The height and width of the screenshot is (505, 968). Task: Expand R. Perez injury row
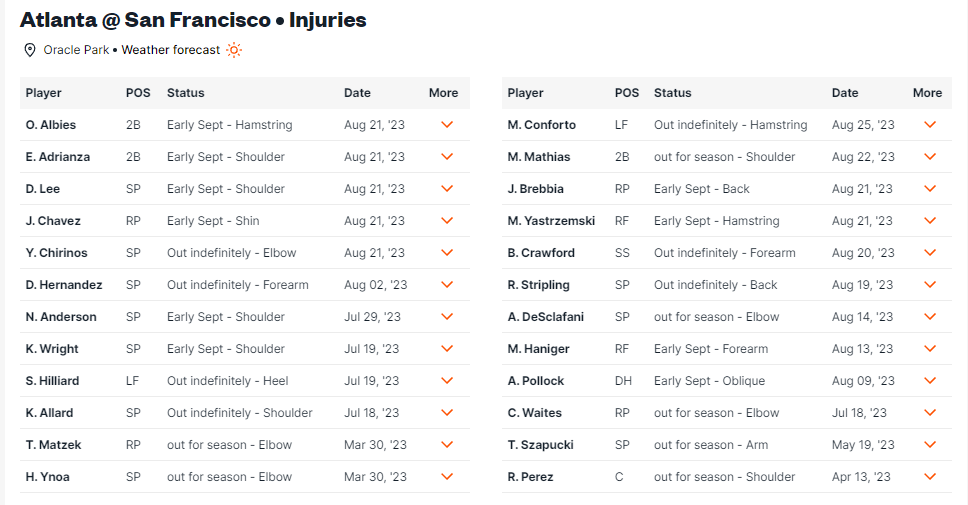click(930, 477)
